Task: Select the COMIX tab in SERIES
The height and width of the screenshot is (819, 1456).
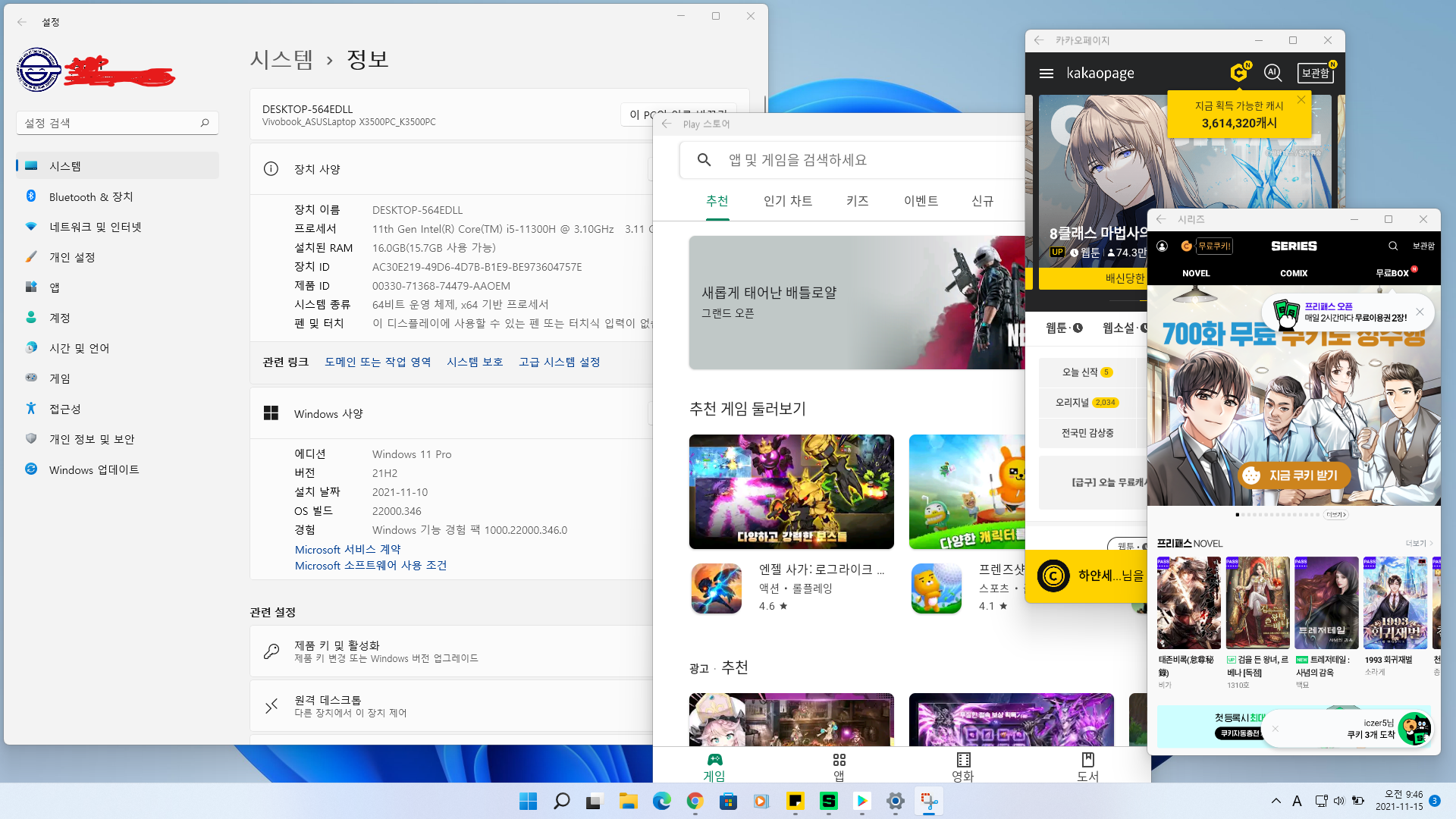Action: coord(1294,273)
